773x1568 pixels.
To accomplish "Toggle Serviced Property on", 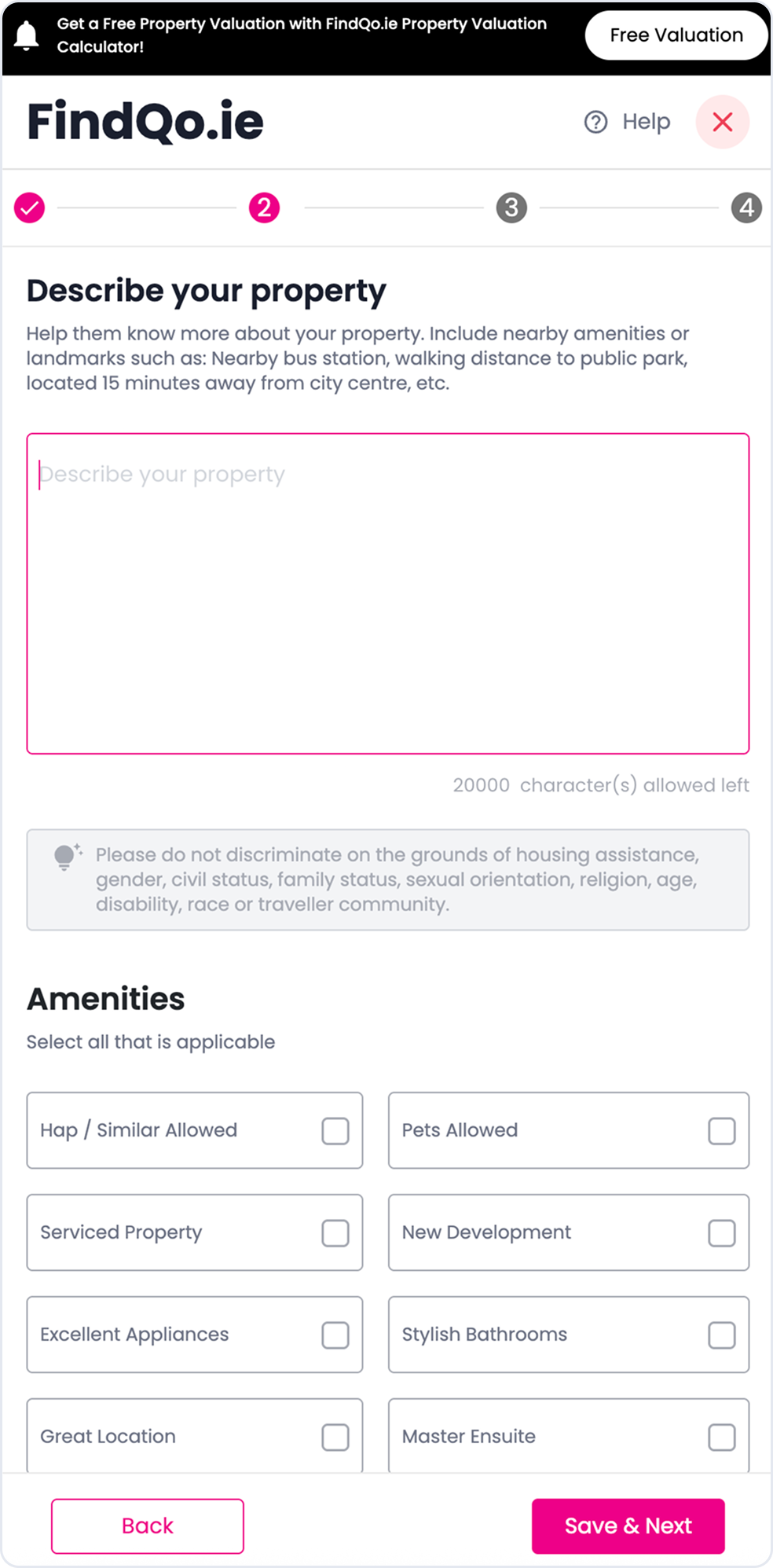I will coord(335,1232).
